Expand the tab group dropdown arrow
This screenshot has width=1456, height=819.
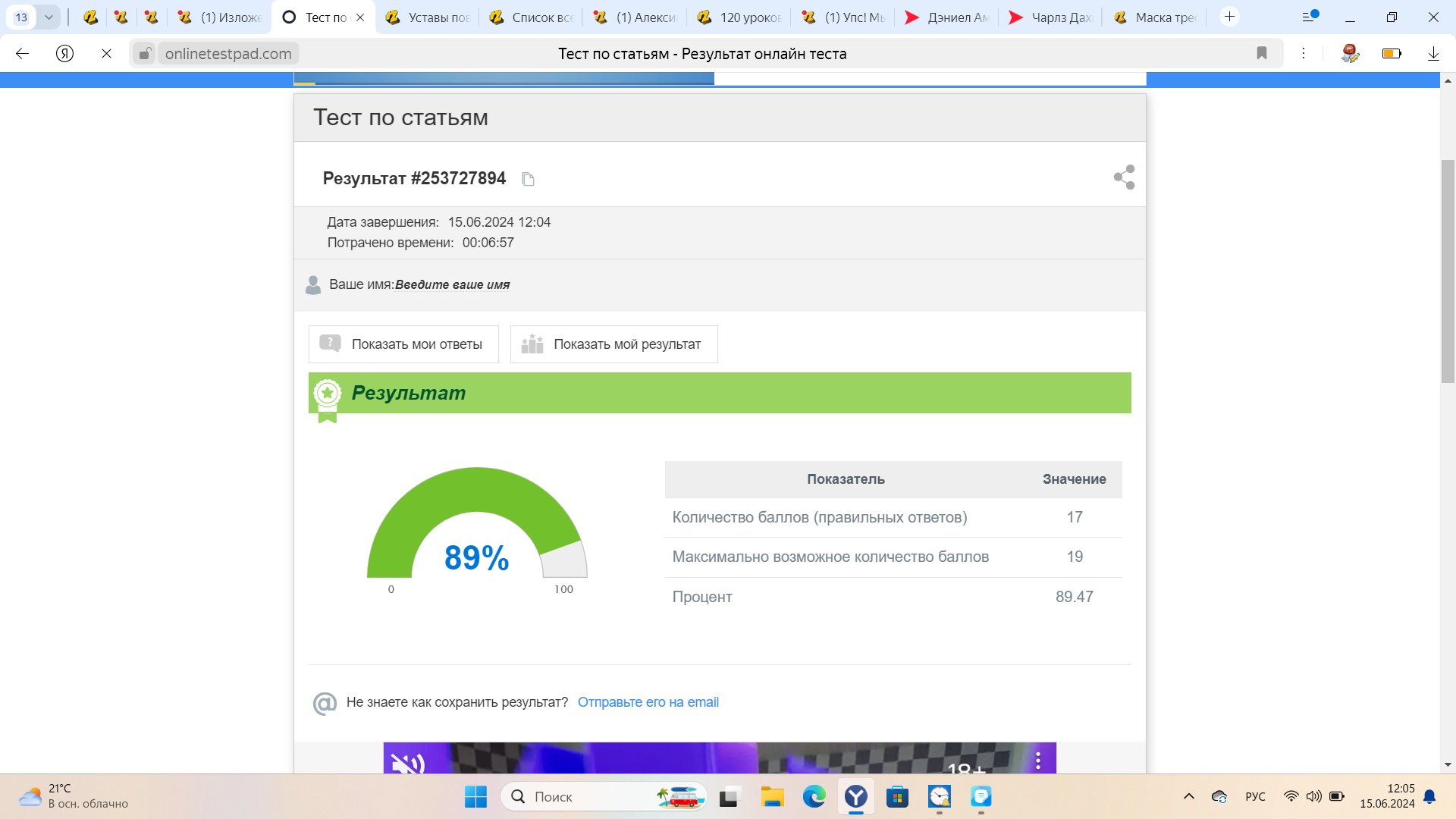[x=49, y=17]
